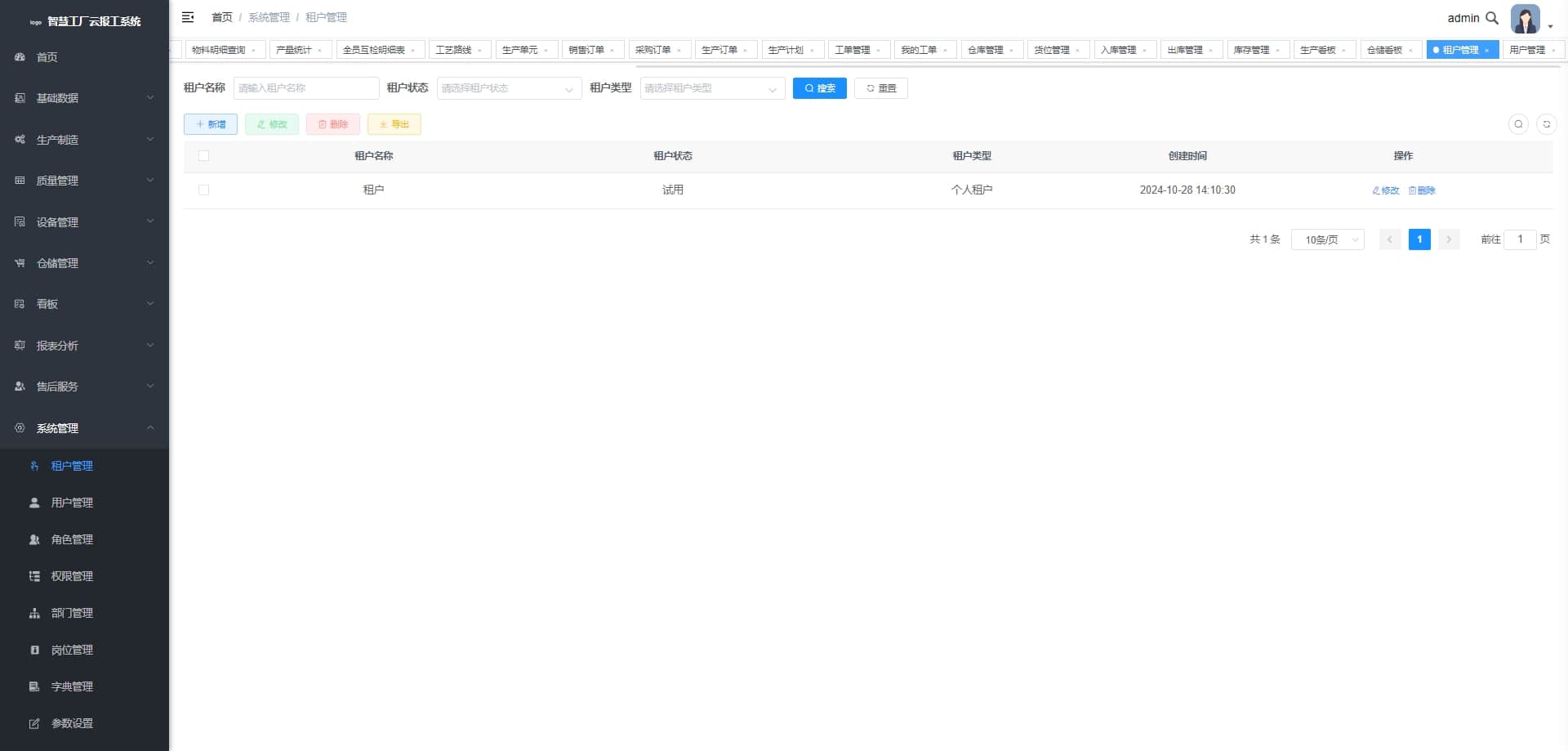The height and width of the screenshot is (751, 1568).
Task: Toggle search bar with the round magnifier icon
Action: (x=1518, y=124)
